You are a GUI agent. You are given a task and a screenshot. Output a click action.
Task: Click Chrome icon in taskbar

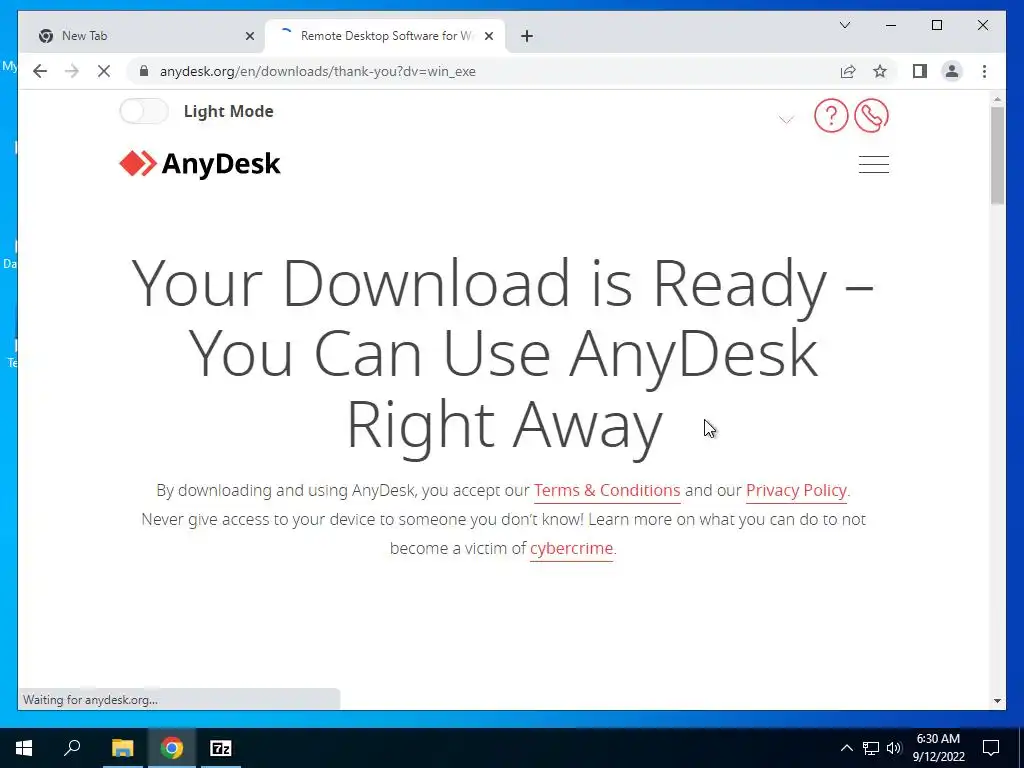click(172, 748)
